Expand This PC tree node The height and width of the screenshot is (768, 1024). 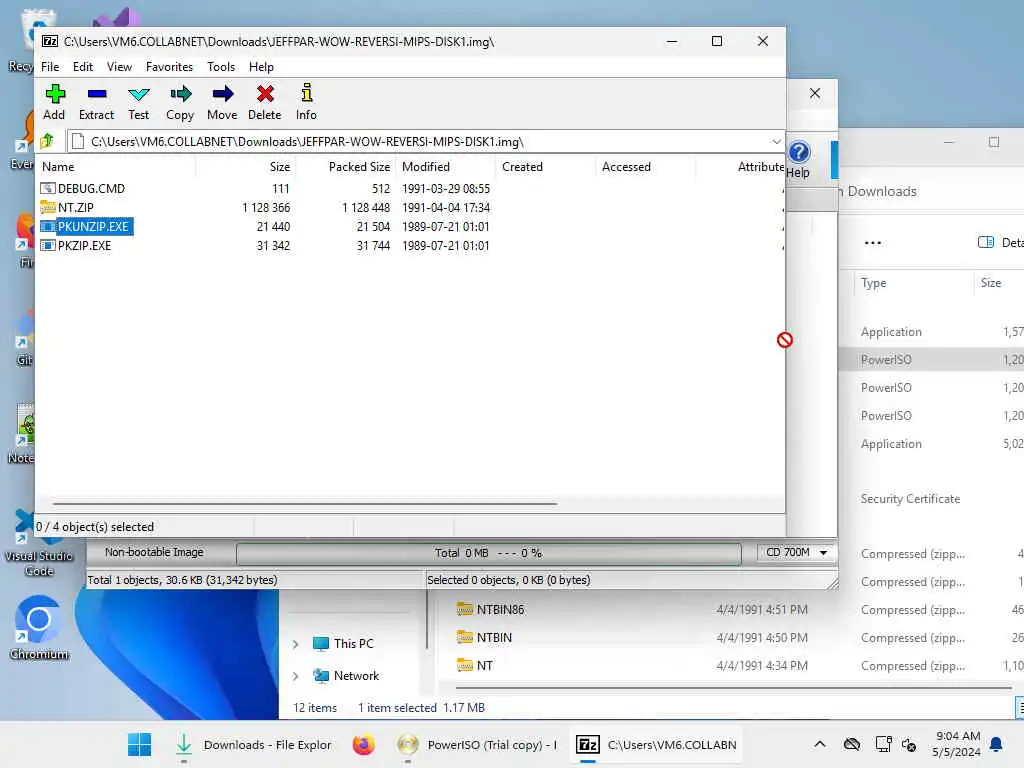(296, 645)
